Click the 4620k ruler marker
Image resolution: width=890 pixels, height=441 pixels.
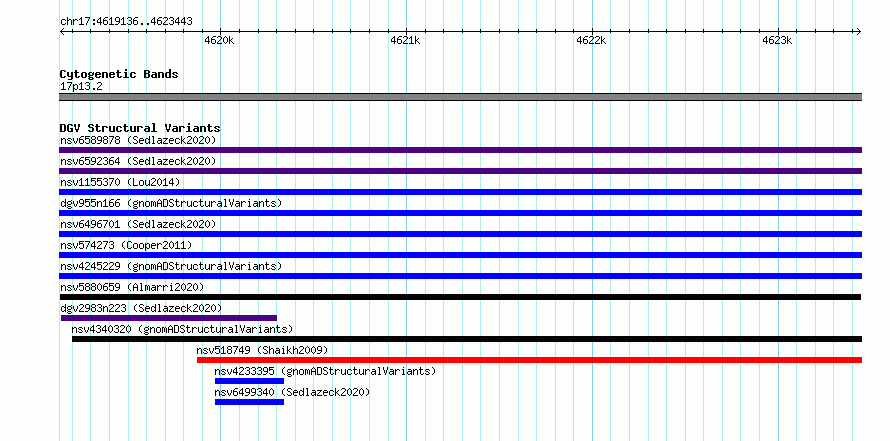click(219, 40)
